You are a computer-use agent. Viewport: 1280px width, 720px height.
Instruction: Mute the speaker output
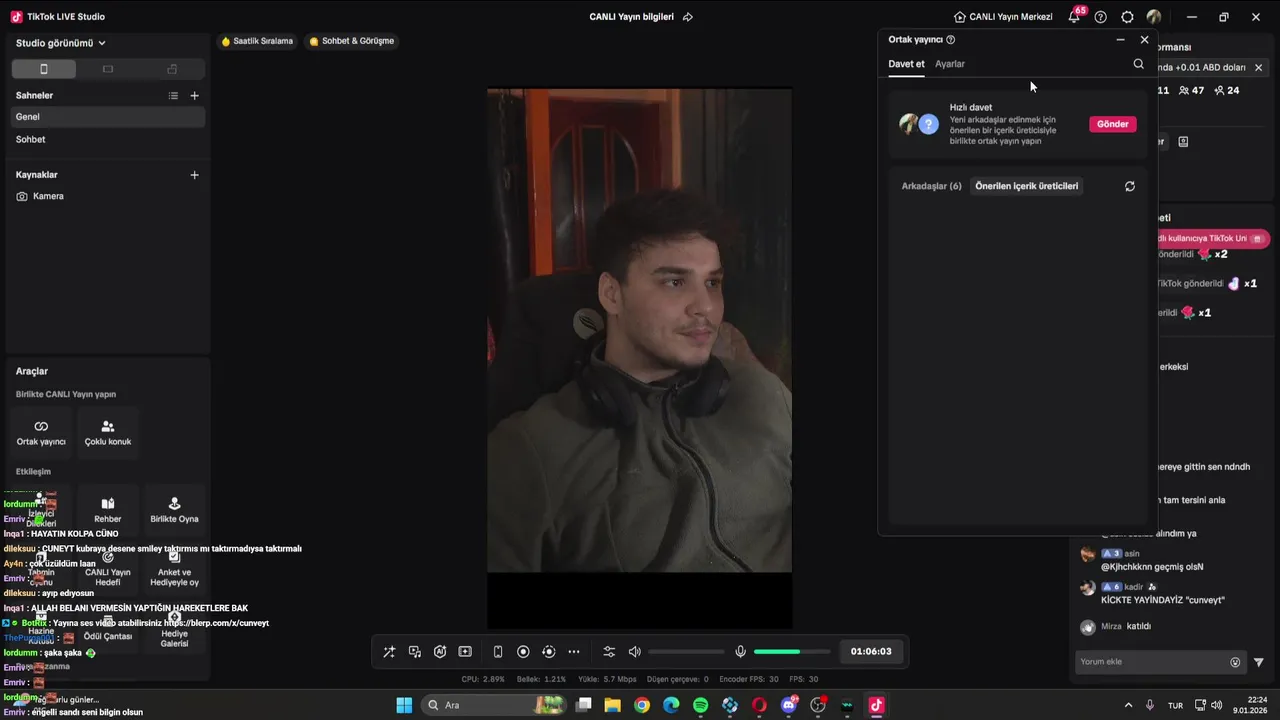point(634,652)
